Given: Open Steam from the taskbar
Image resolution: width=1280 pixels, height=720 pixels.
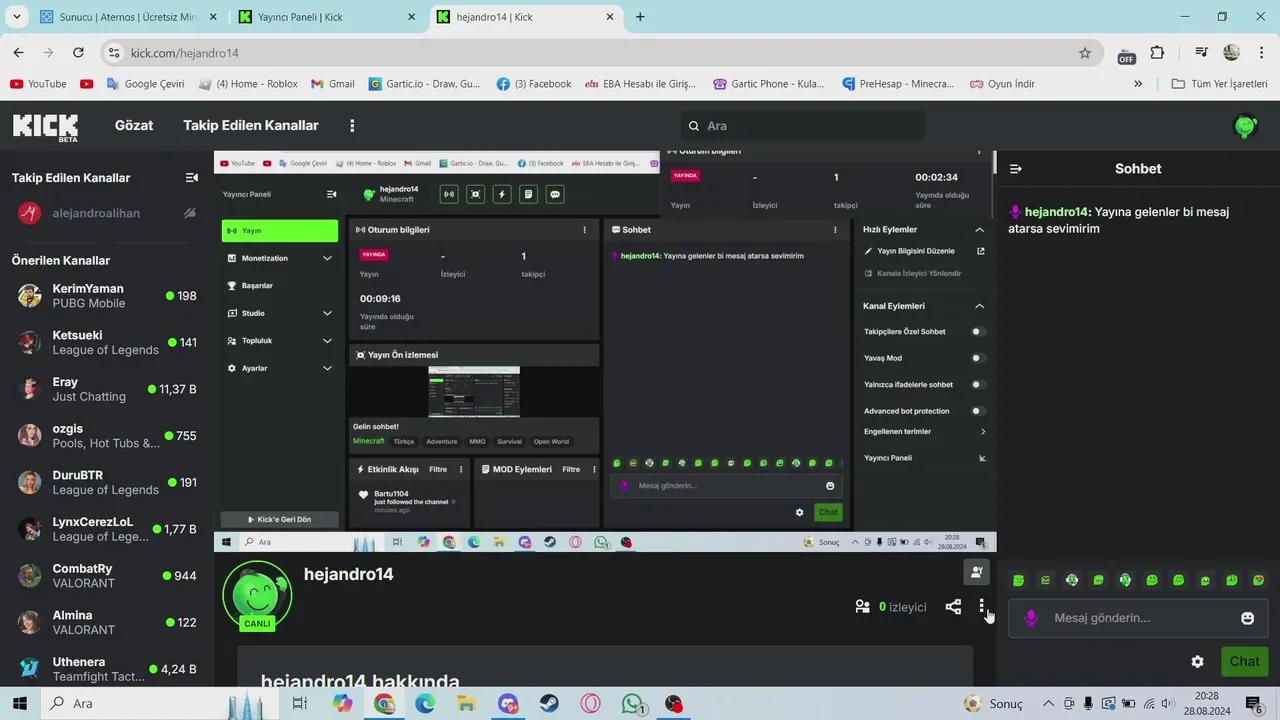Looking at the screenshot, I should 549,704.
